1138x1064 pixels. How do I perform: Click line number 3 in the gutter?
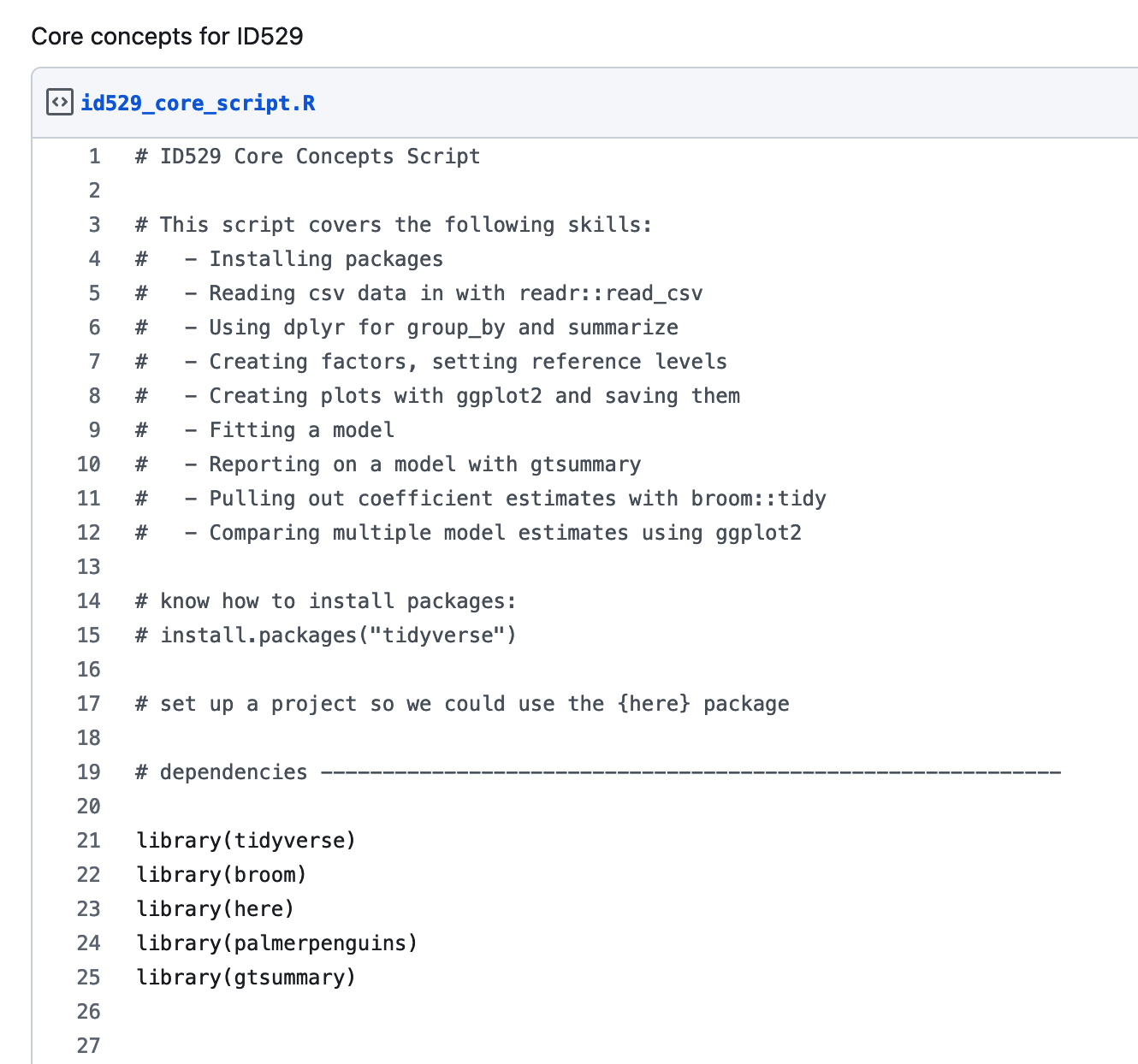pos(94,225)
